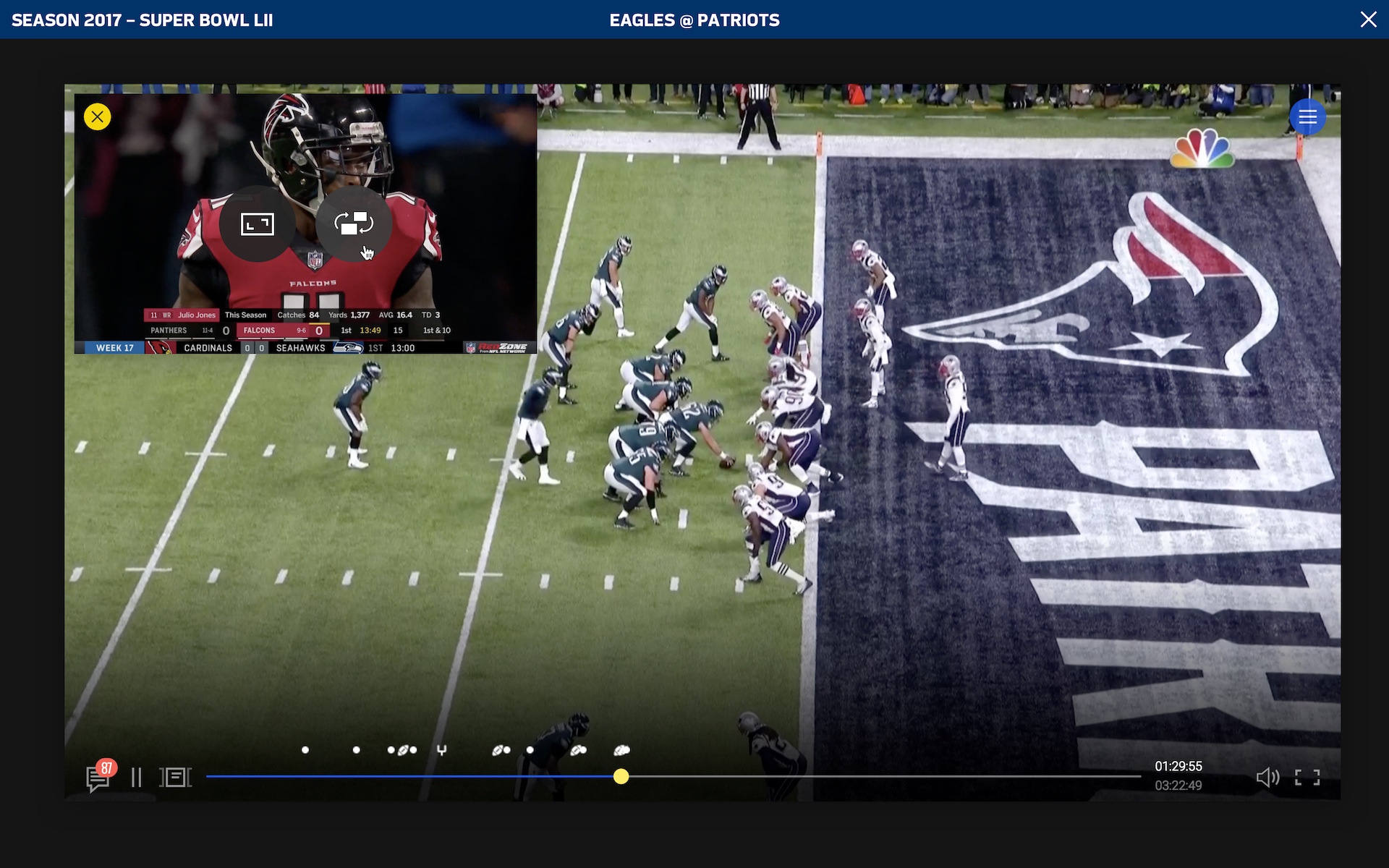Seek on the unplayed gray progress track
Image resolution: width=1389 pixels, height=868 pixels.
pos(885,777)
